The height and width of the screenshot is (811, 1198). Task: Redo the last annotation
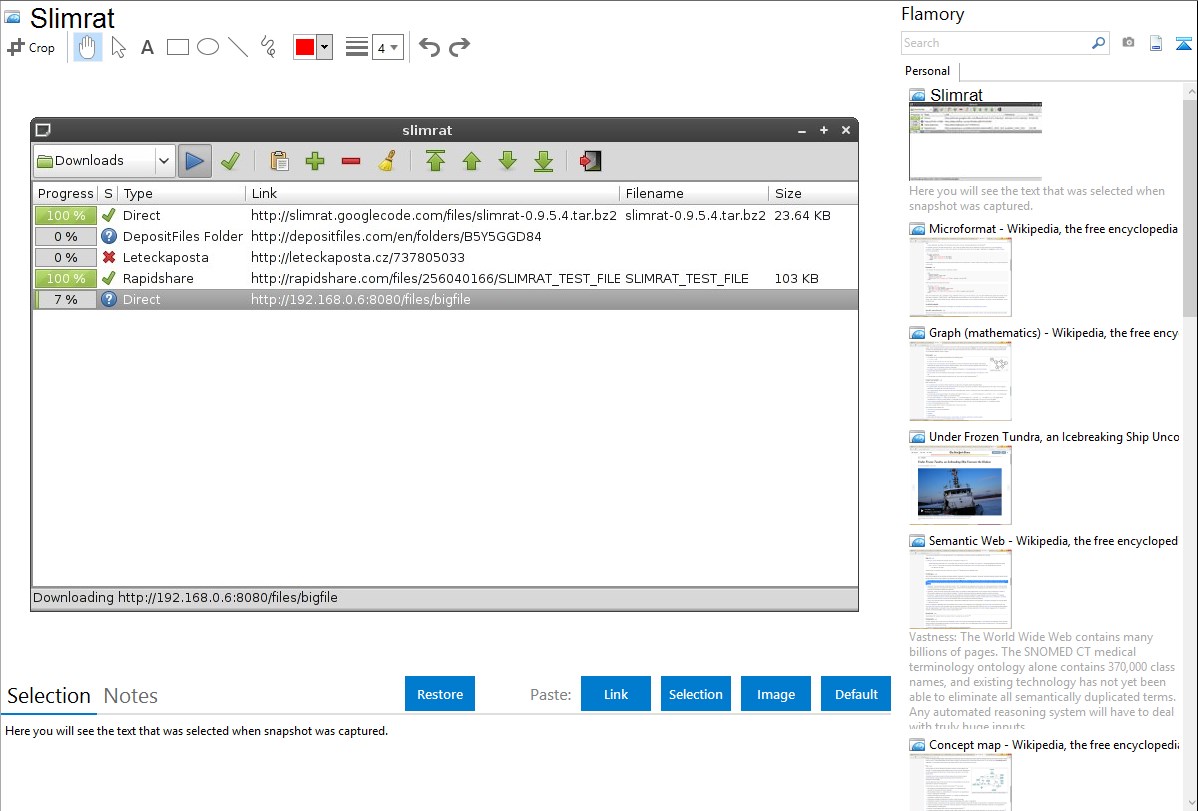[459, 47]
